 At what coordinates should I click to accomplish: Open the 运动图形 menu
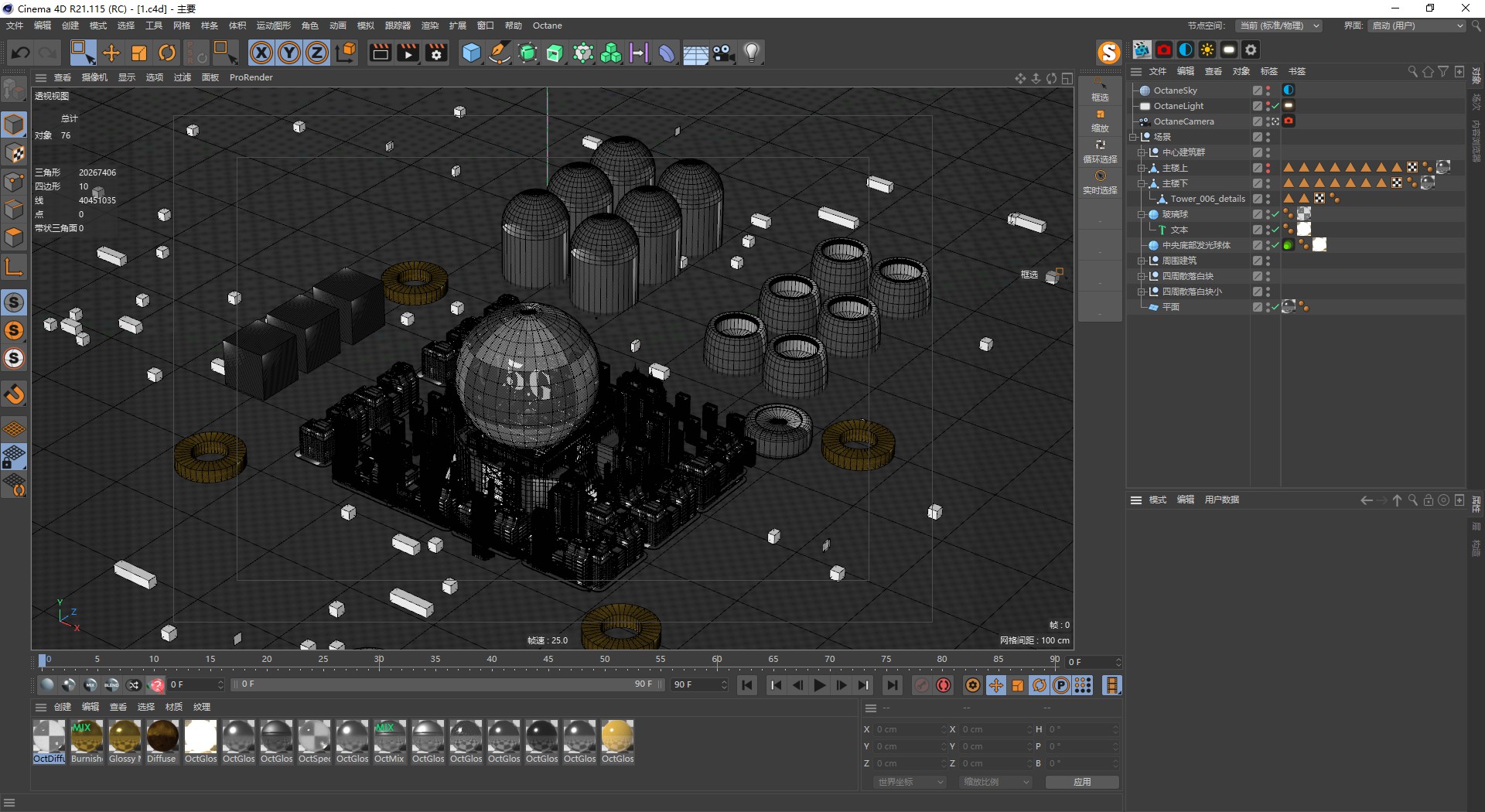click(x=274, y=26)
